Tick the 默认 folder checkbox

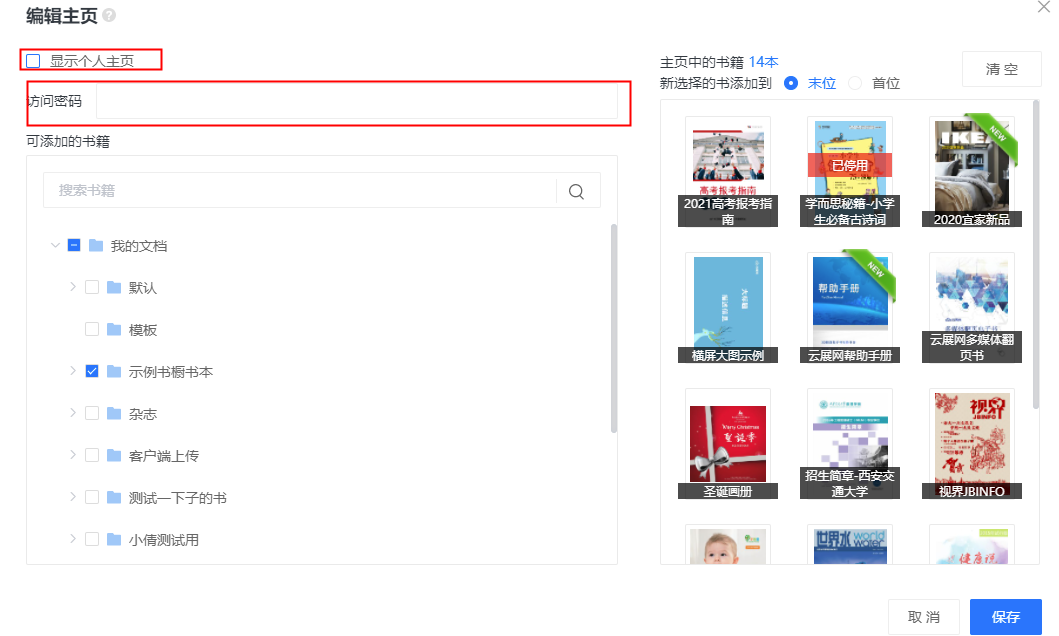pos(92,287)
